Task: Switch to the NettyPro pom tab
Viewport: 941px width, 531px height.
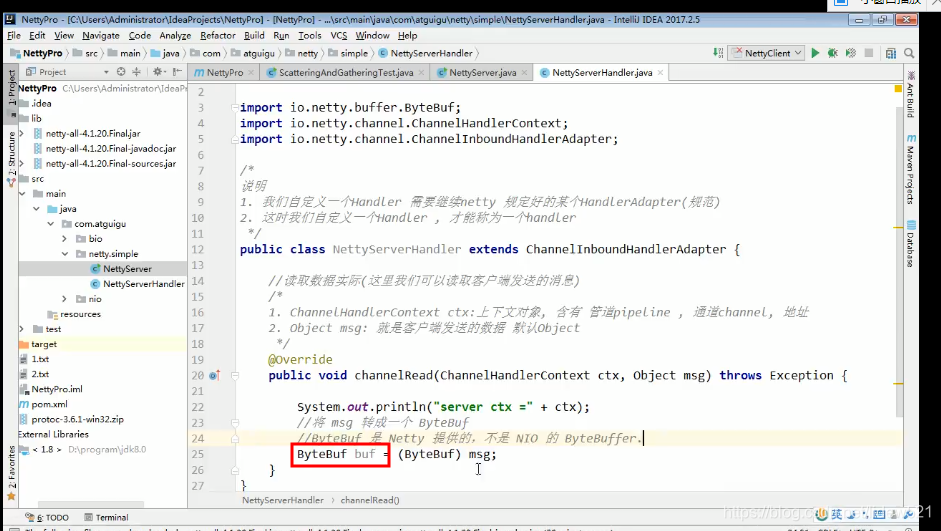Action: coord(223,73)
